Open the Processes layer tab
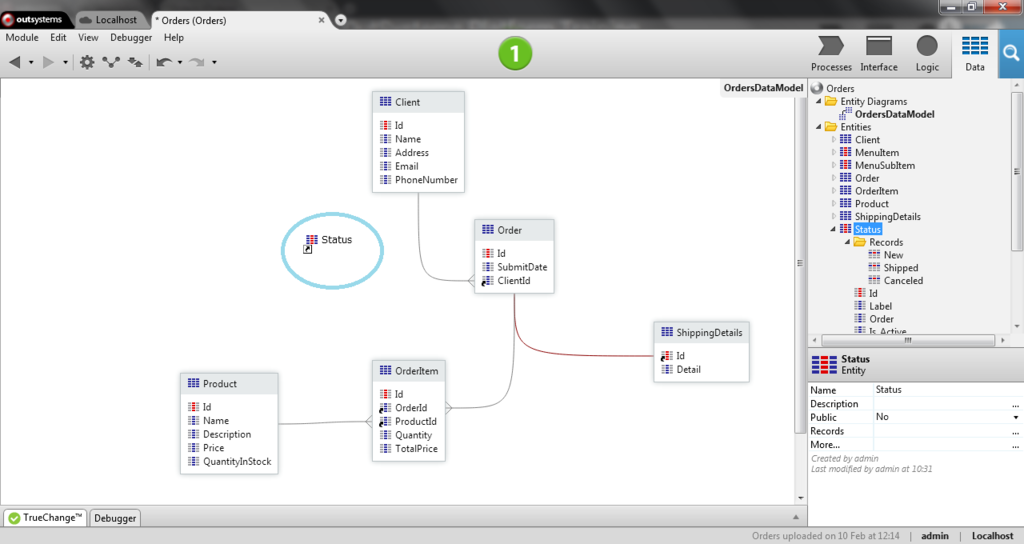The image size is (1024, 544). coord(831,54)
